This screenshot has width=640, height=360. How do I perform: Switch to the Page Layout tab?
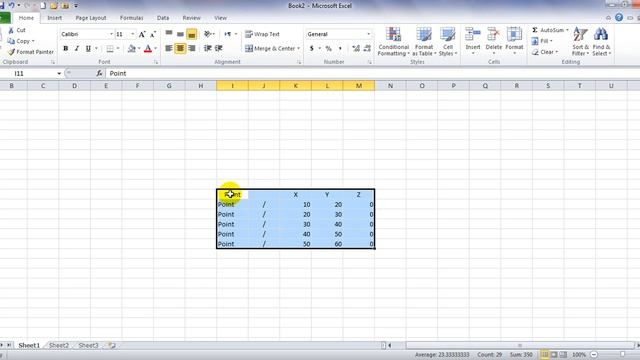tap(91, 18)
